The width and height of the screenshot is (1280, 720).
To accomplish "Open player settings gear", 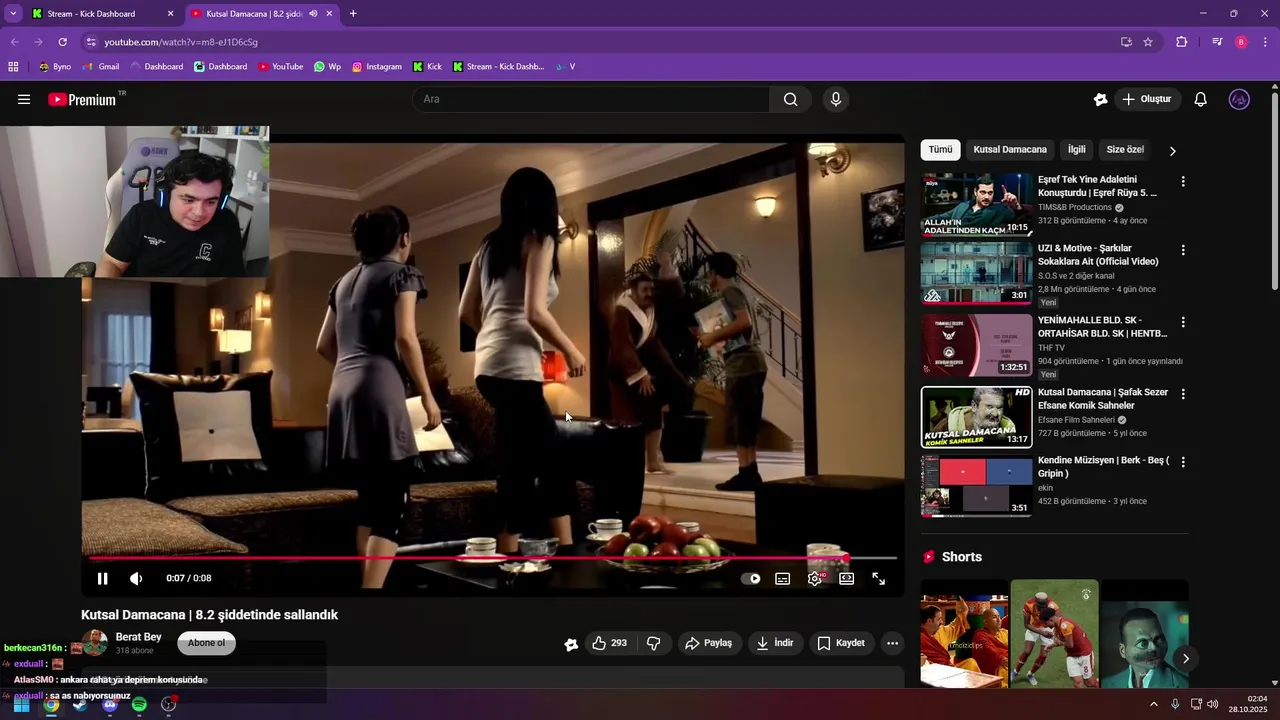I will click(x=815, y=578).
